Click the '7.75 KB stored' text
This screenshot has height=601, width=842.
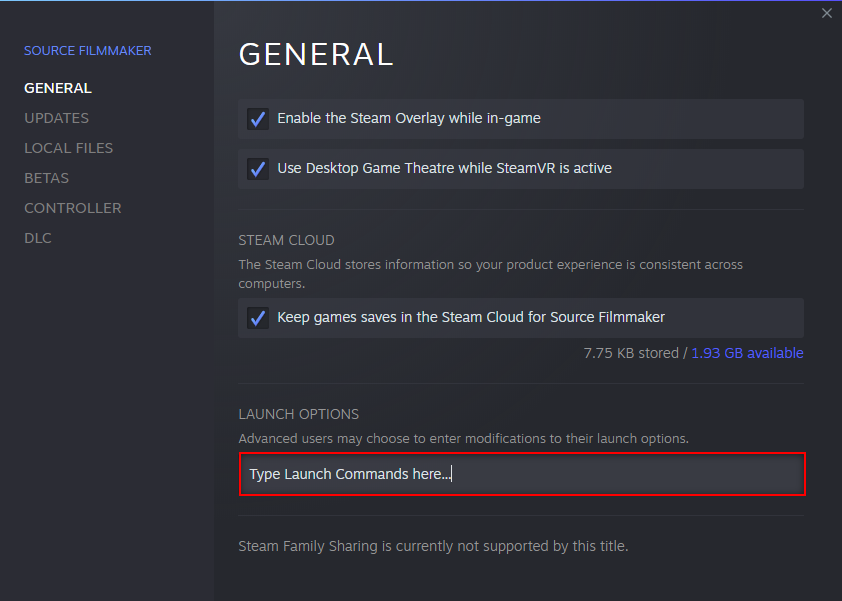click(x=630, y=353)
